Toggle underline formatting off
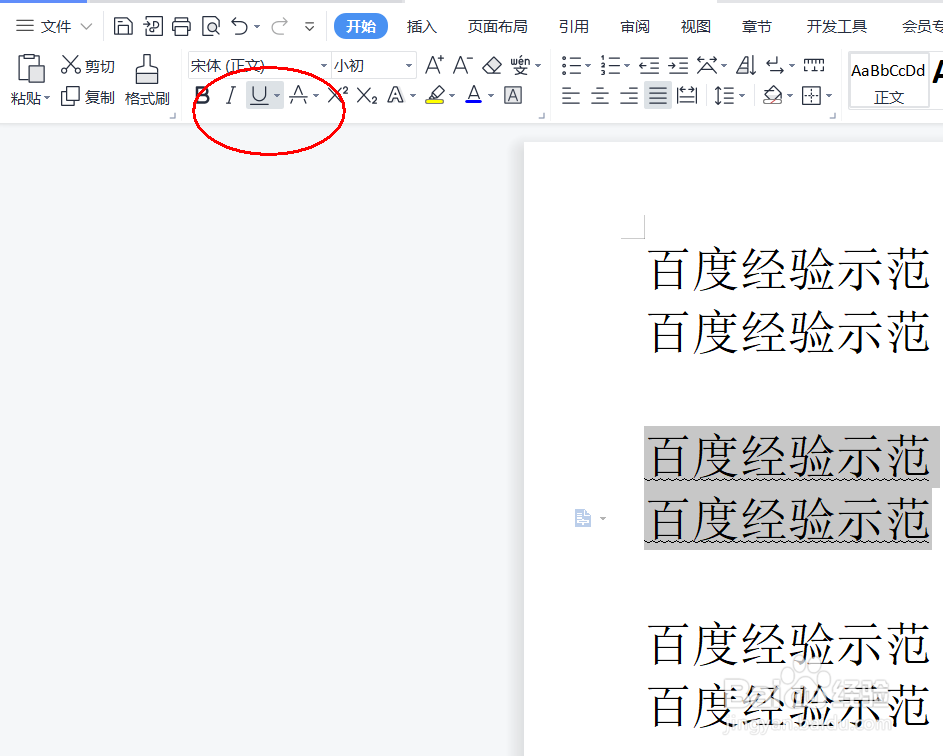 pyautogui.click(x=259, y=95)
